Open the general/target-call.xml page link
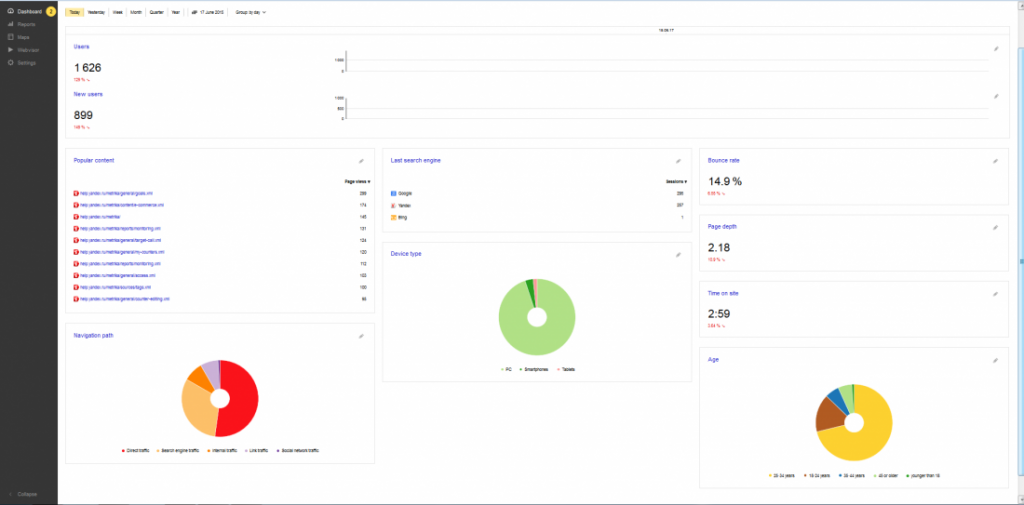Screen dimensions: 1024x505 119,240
